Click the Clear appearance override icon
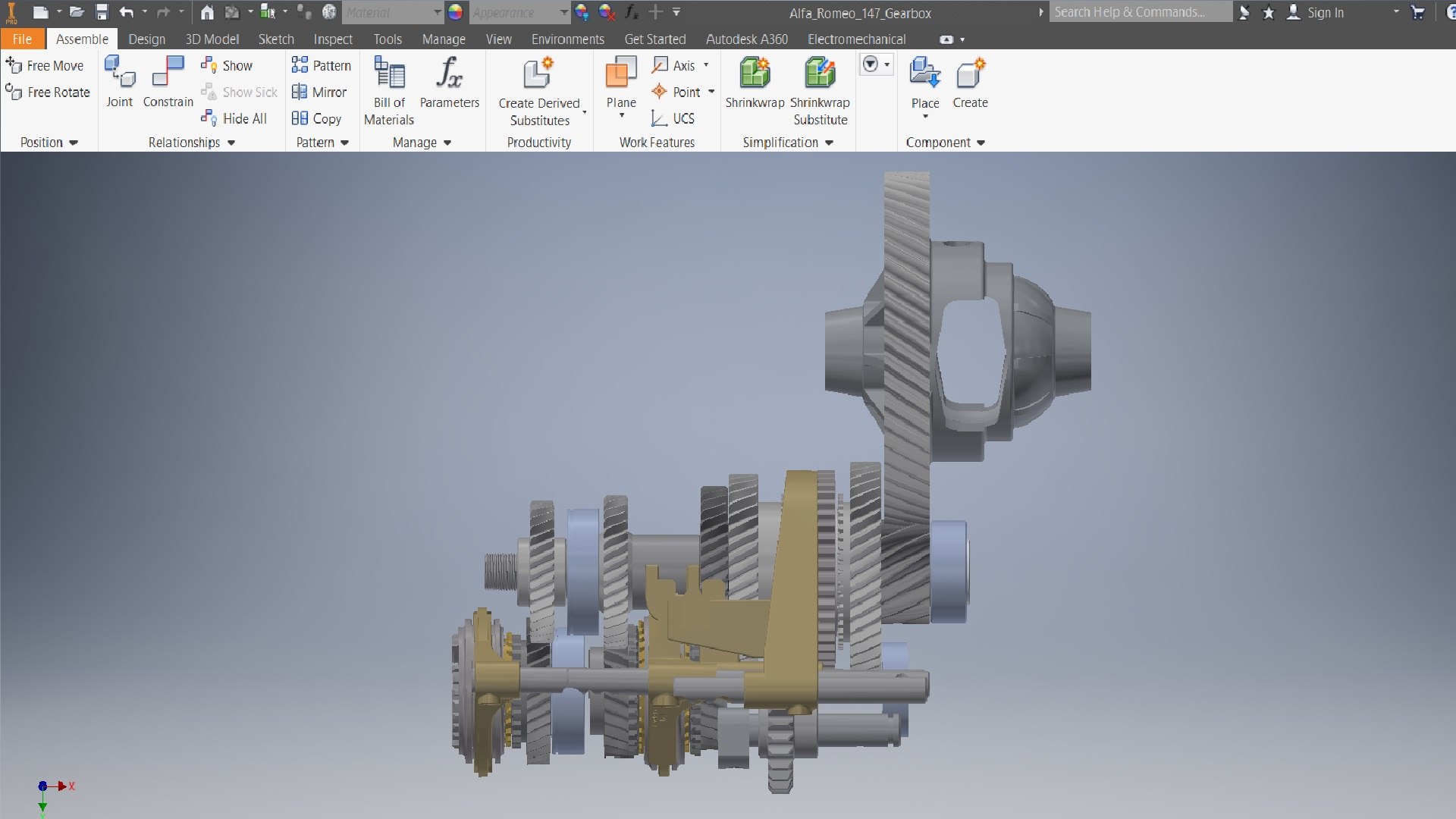Image resolution: width=1456 pixels, height=819 pixels. [x=607, y=12]
